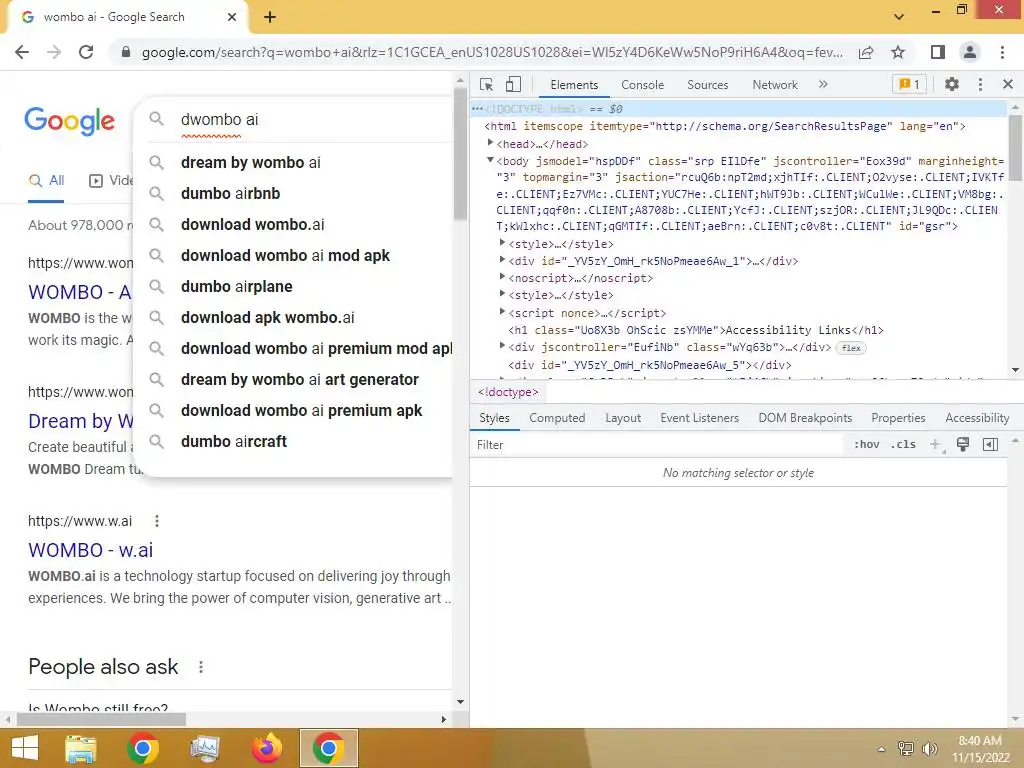The width and height of the screenshot is (1024, 768).
Task: Open the Chrome profile avatar
Action: point(970,52)
